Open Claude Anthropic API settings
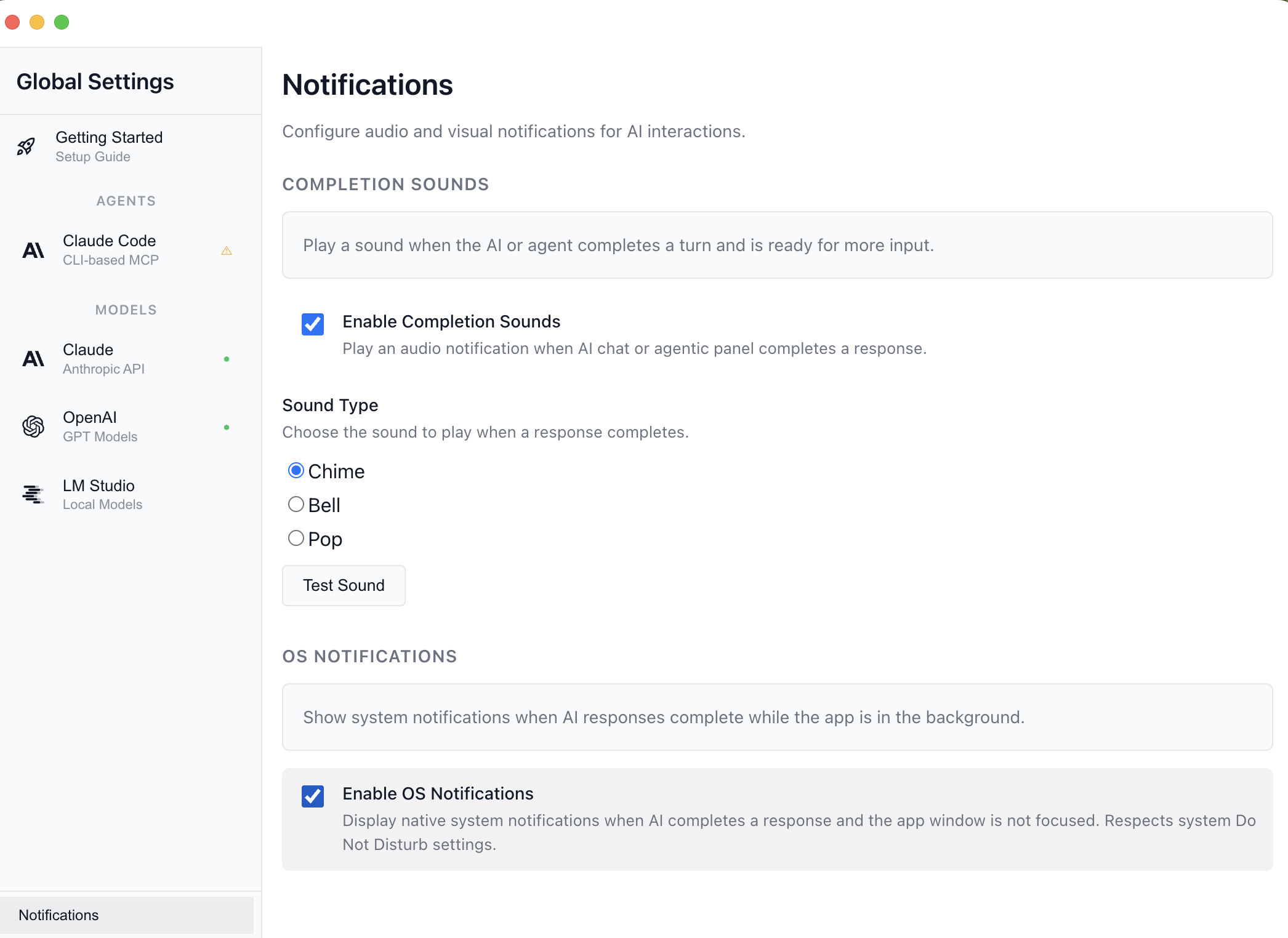1288x938 pixels. [x=127, y=359]
